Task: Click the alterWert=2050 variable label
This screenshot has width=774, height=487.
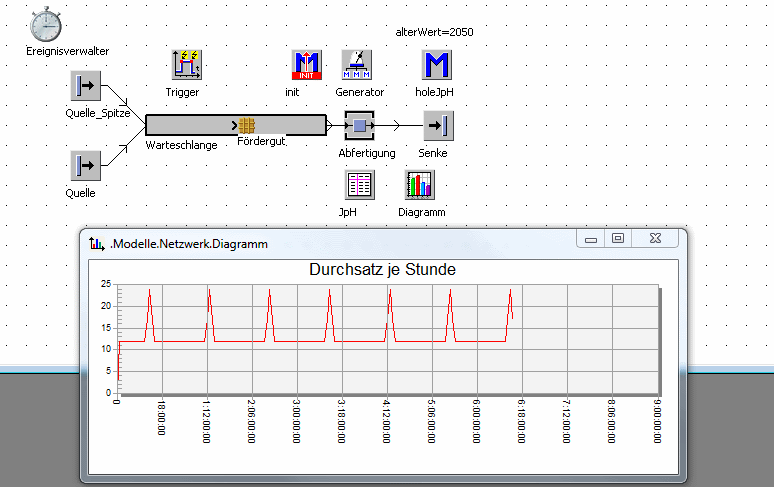Action: tap(435, 32)
